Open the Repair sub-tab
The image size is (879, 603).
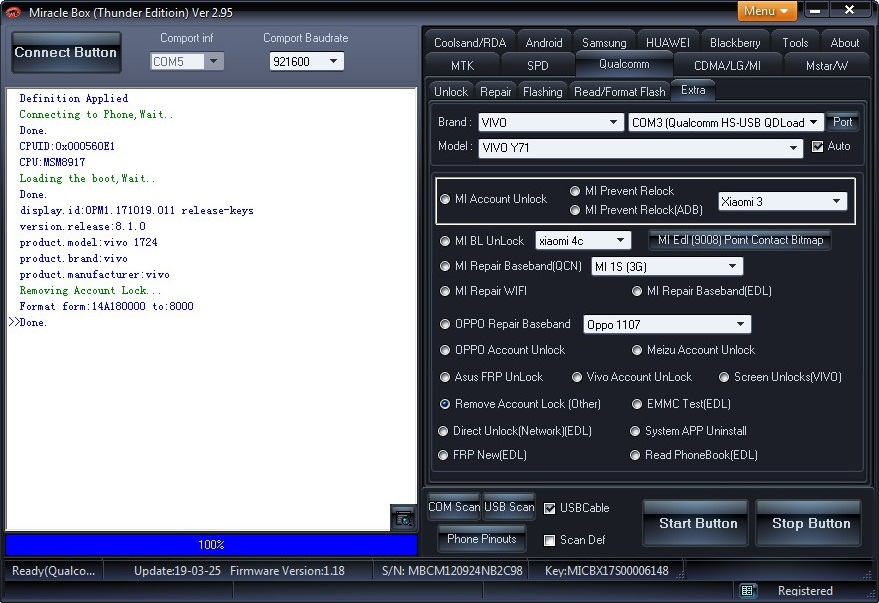(496, 91)
